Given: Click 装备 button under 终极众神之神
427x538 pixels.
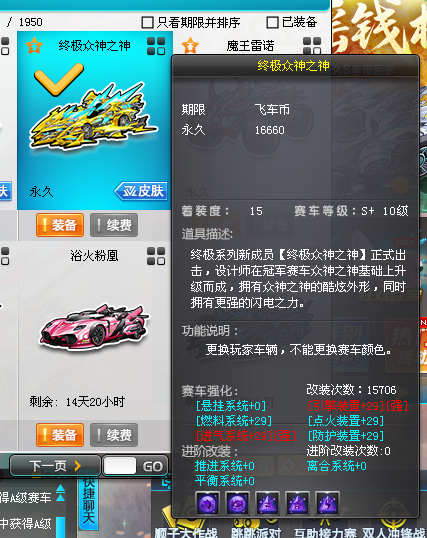Looking at the screenshot, I should coord(60,225).
